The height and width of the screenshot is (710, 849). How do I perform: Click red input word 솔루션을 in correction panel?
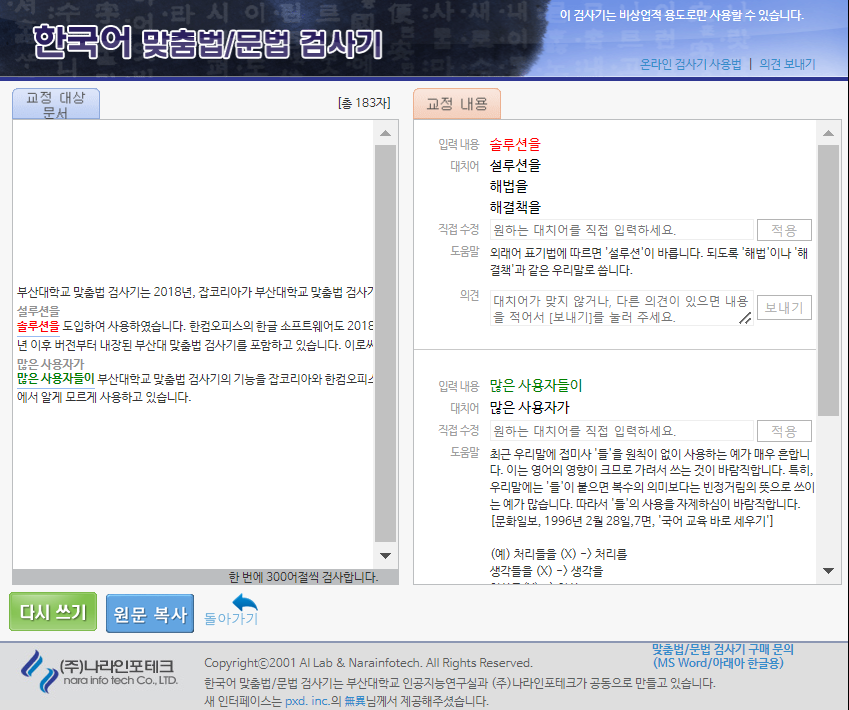(x=515, y=144)
